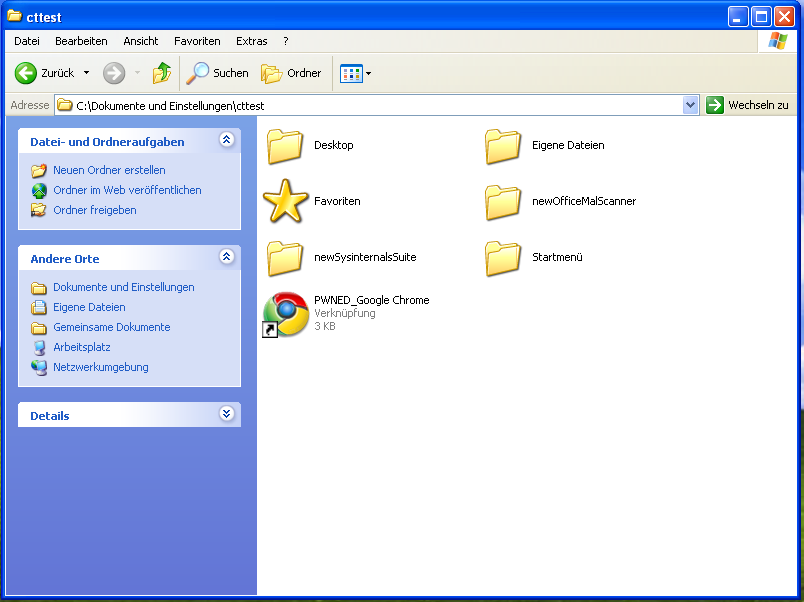Click Neuen Ordner erstellen link
Screen dimensions: 804x602
[x=109, y=170]
